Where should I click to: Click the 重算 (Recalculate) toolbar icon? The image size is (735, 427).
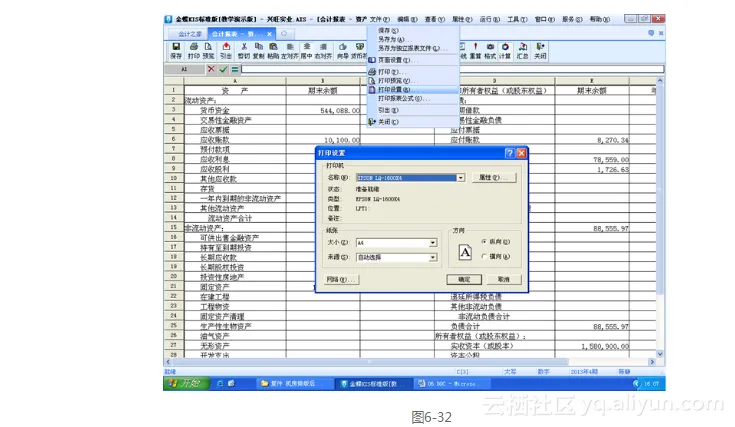coord(475,51)
